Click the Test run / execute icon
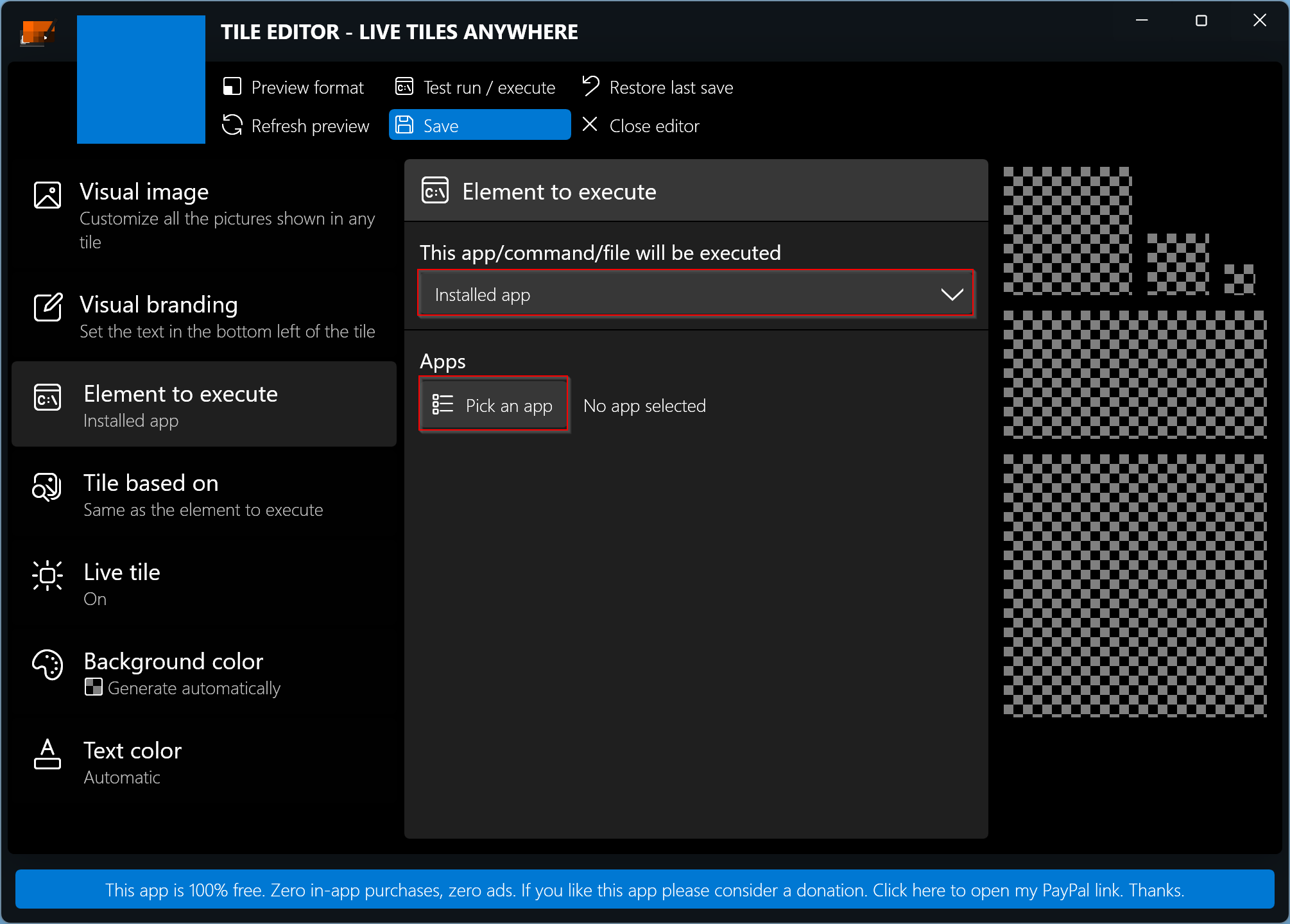Viewport: 1290px width, 924px height. [404, 87]
